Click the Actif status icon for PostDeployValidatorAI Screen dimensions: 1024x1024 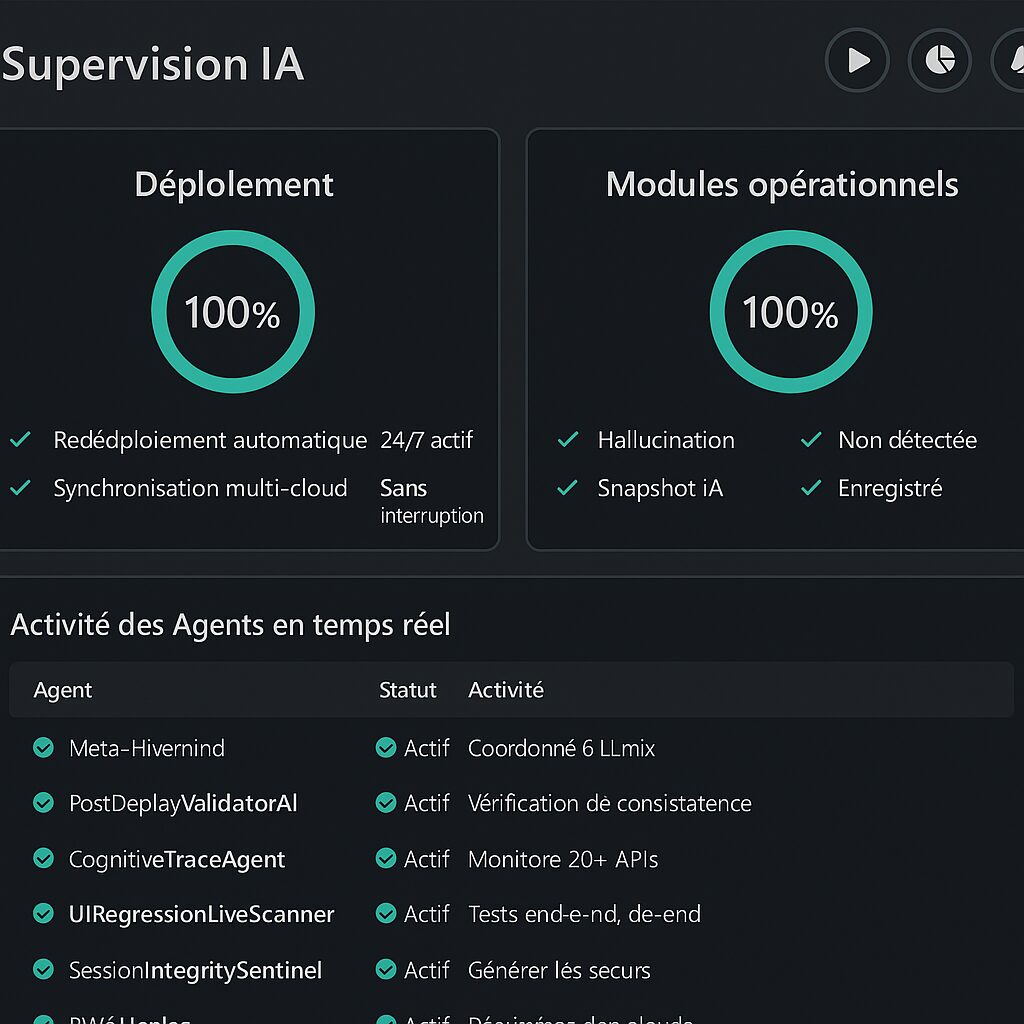(x=386, y=803)
